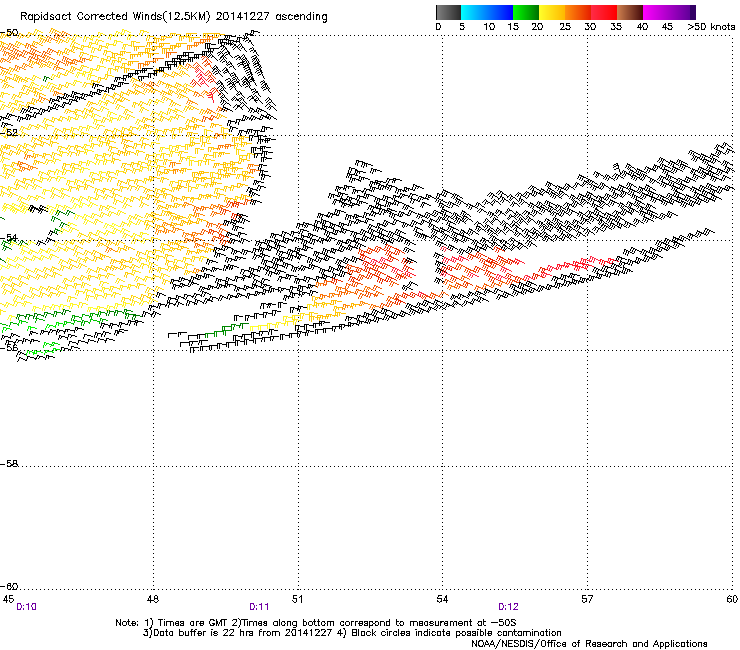Click the purple time label 'D:10'
Viewport: 740px width, 650px height.
coord(26,607)
